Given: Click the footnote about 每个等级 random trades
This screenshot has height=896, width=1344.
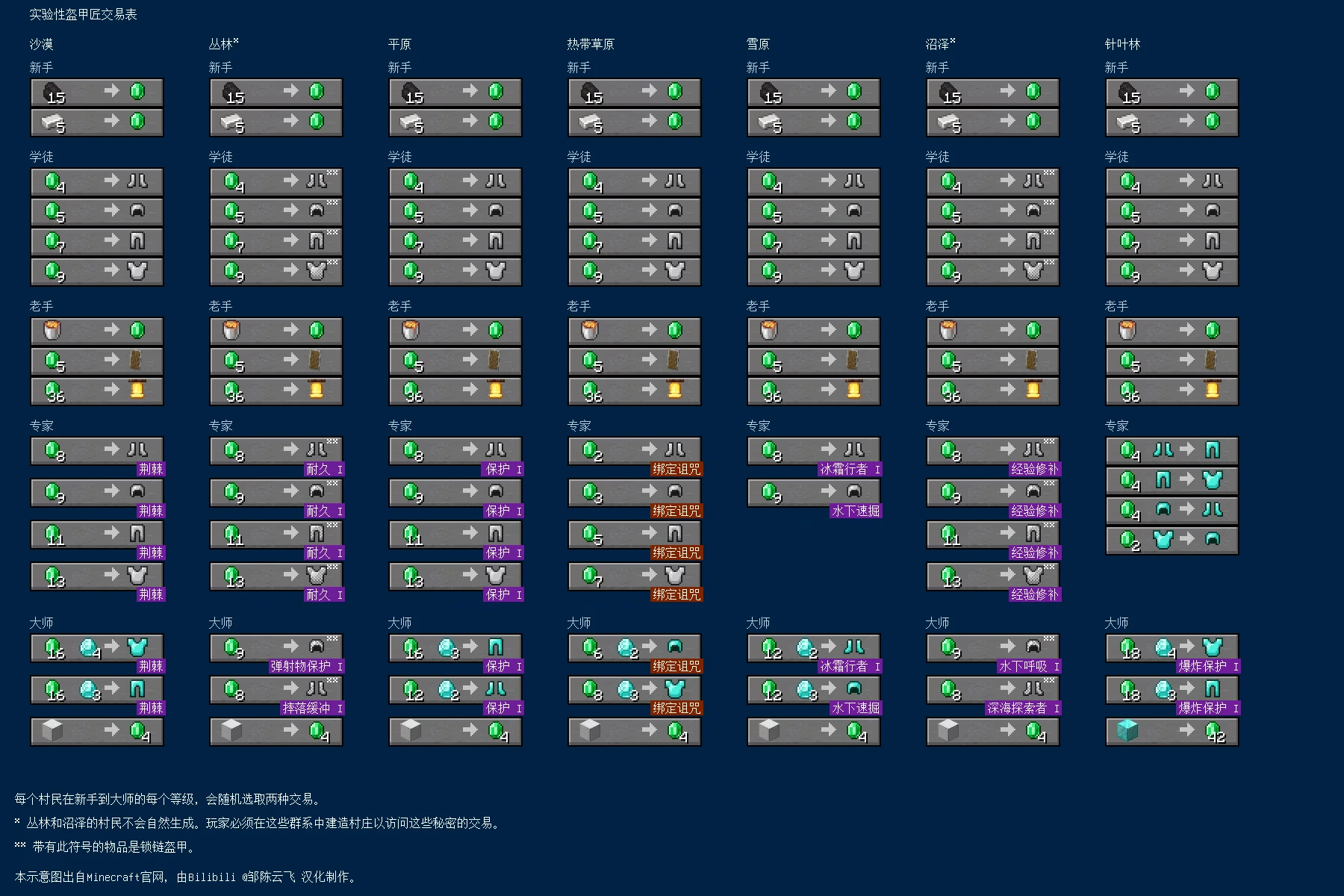Looking at the screenshot, I should click(x=169, y=799).
